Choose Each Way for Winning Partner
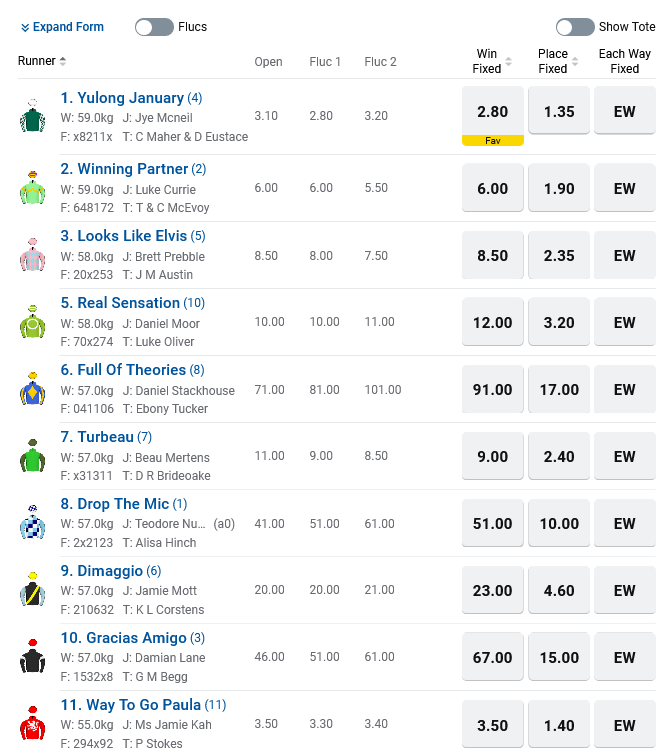672x755 pixels. [x=625, y=188]
